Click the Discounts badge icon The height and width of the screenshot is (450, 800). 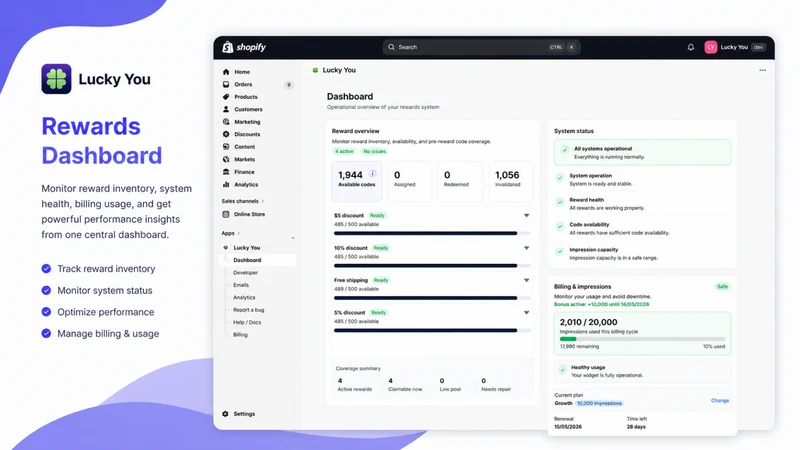(x=226, y=134)
